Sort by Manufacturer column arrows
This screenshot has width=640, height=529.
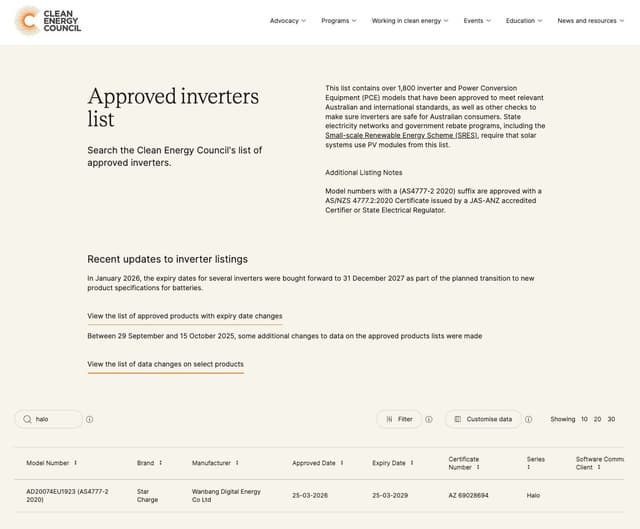[240, 463]
